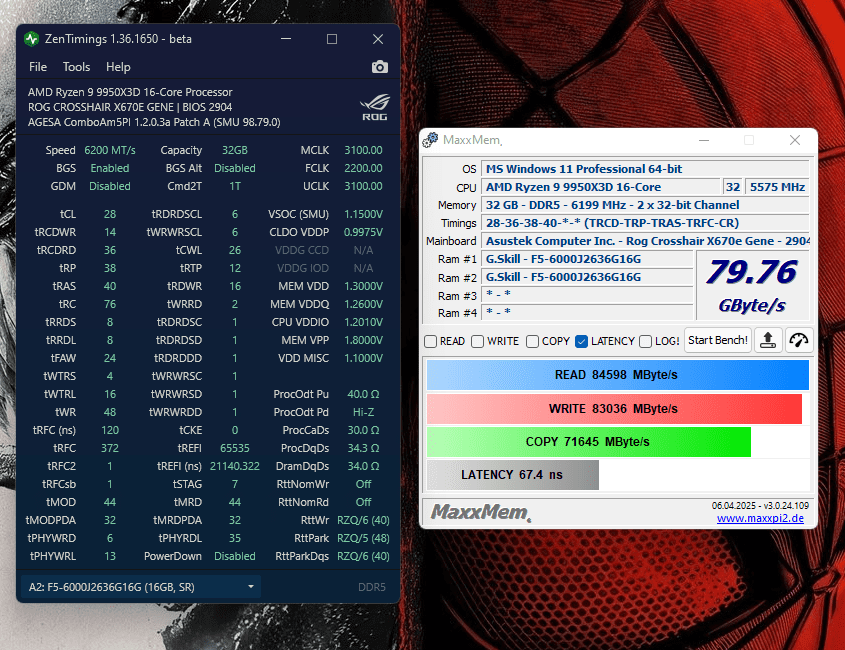The image size is (845, 650).
Task: Click the ZenTimings app logo icon
Action: coord(32,39)
